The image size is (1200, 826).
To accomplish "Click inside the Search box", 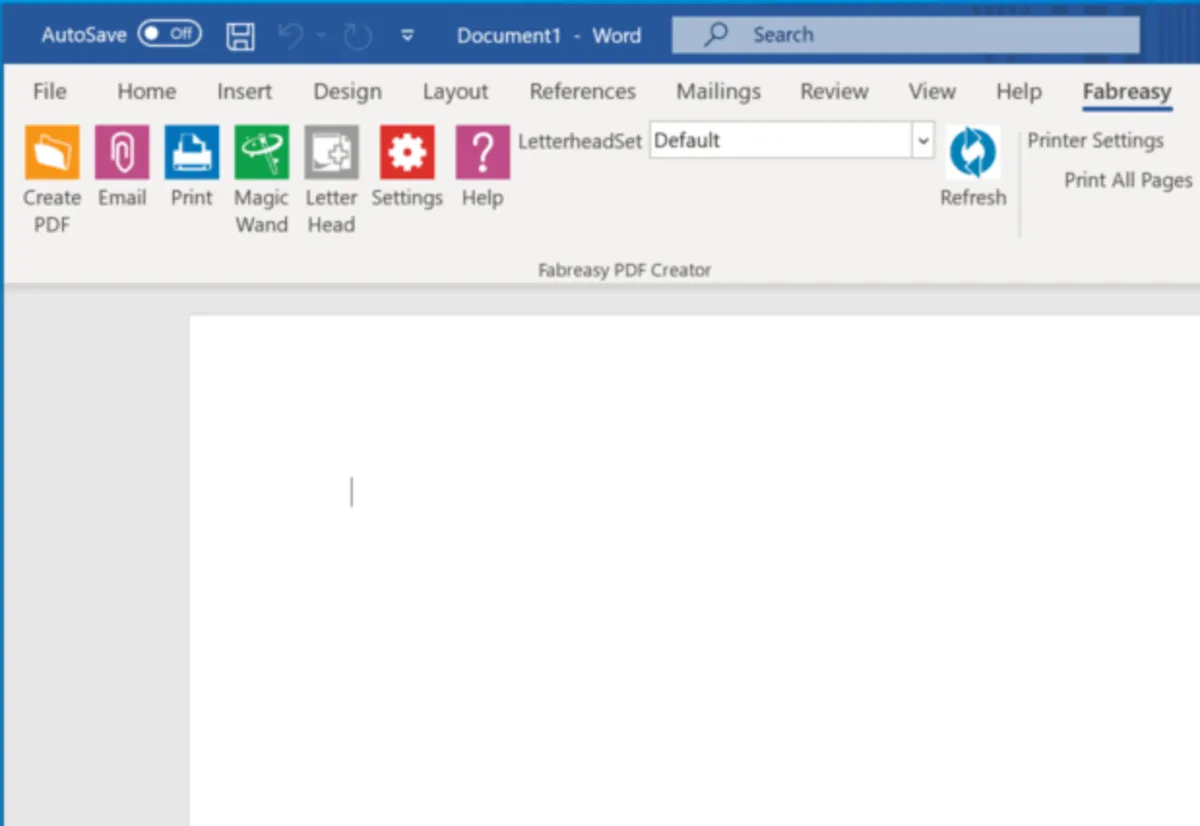I will point(900,34).
